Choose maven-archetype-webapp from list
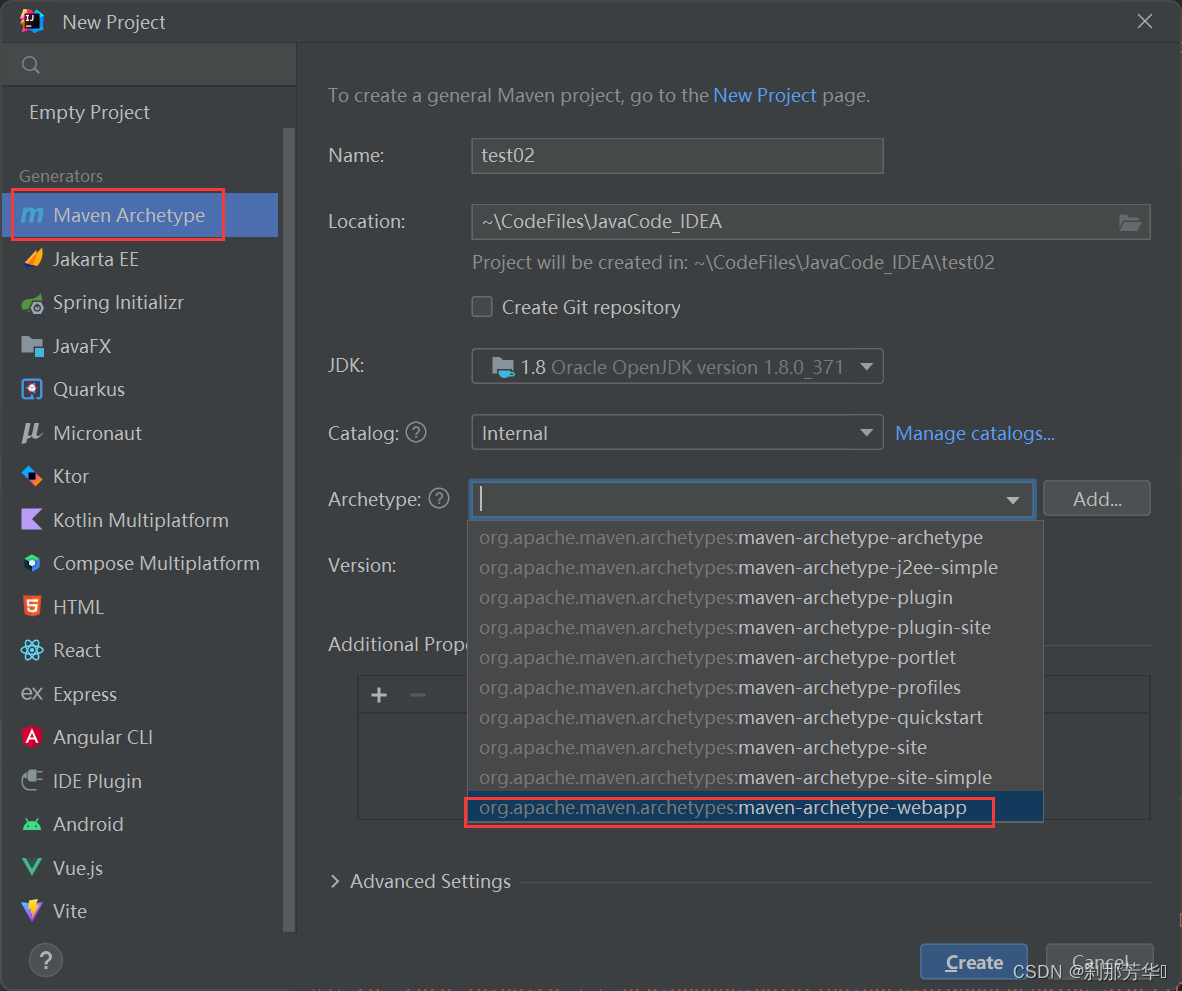Viewport: 1182px width, 991px height. click(755, 808)
